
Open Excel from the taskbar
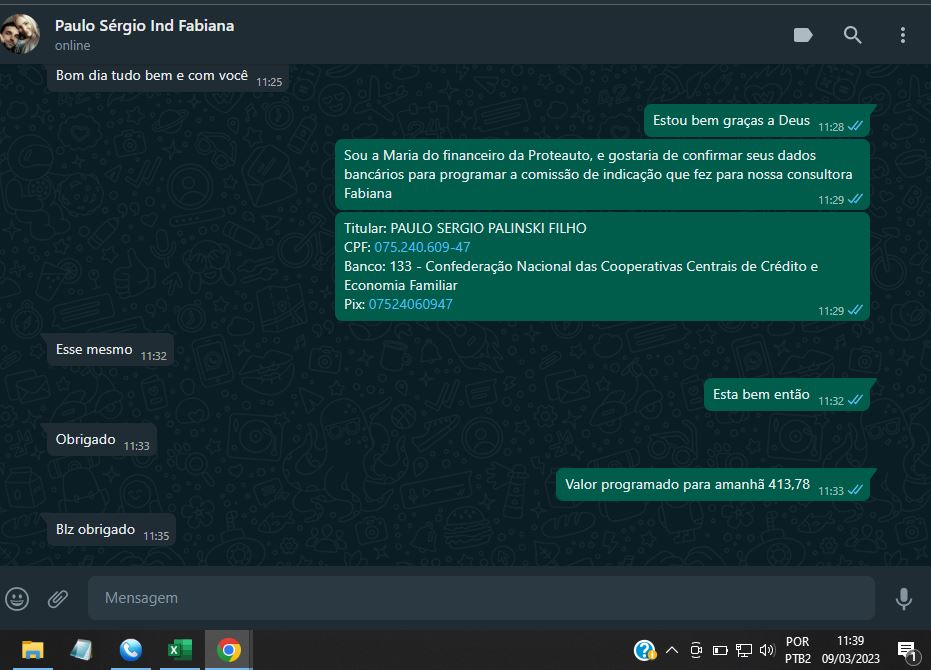pos(179,650)
